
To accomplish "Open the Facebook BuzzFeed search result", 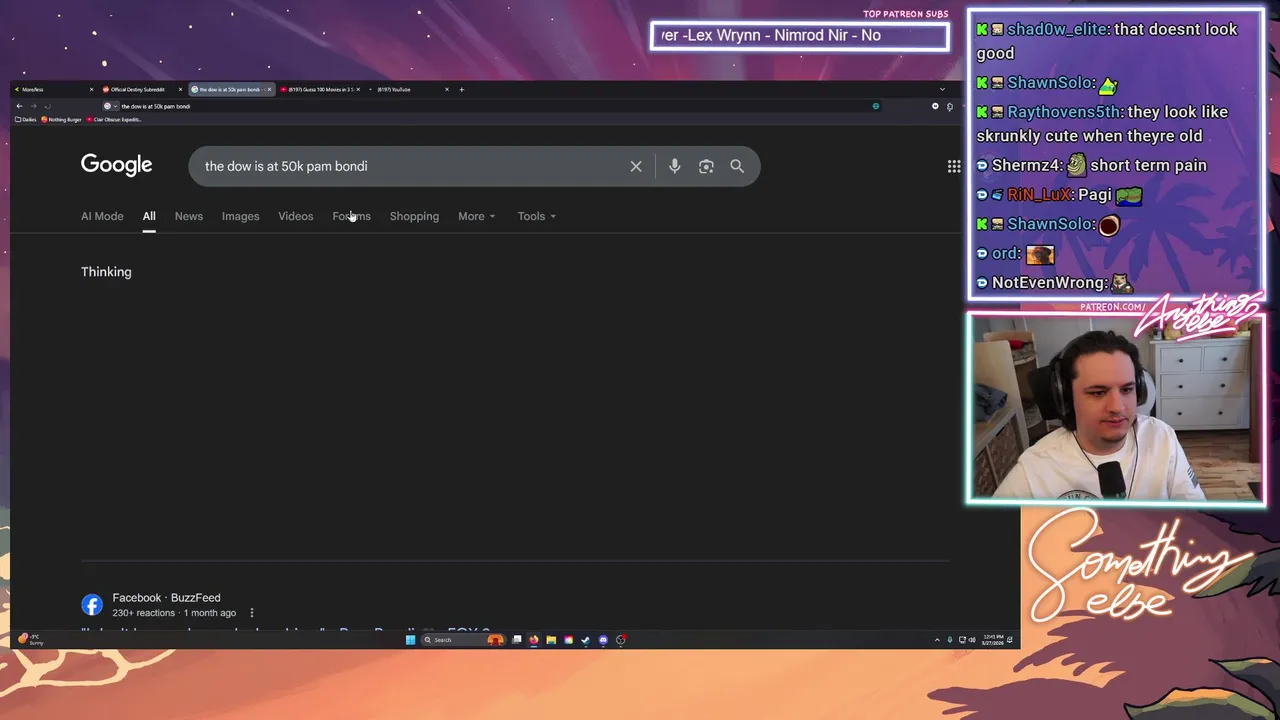I will tap(166, 598).
